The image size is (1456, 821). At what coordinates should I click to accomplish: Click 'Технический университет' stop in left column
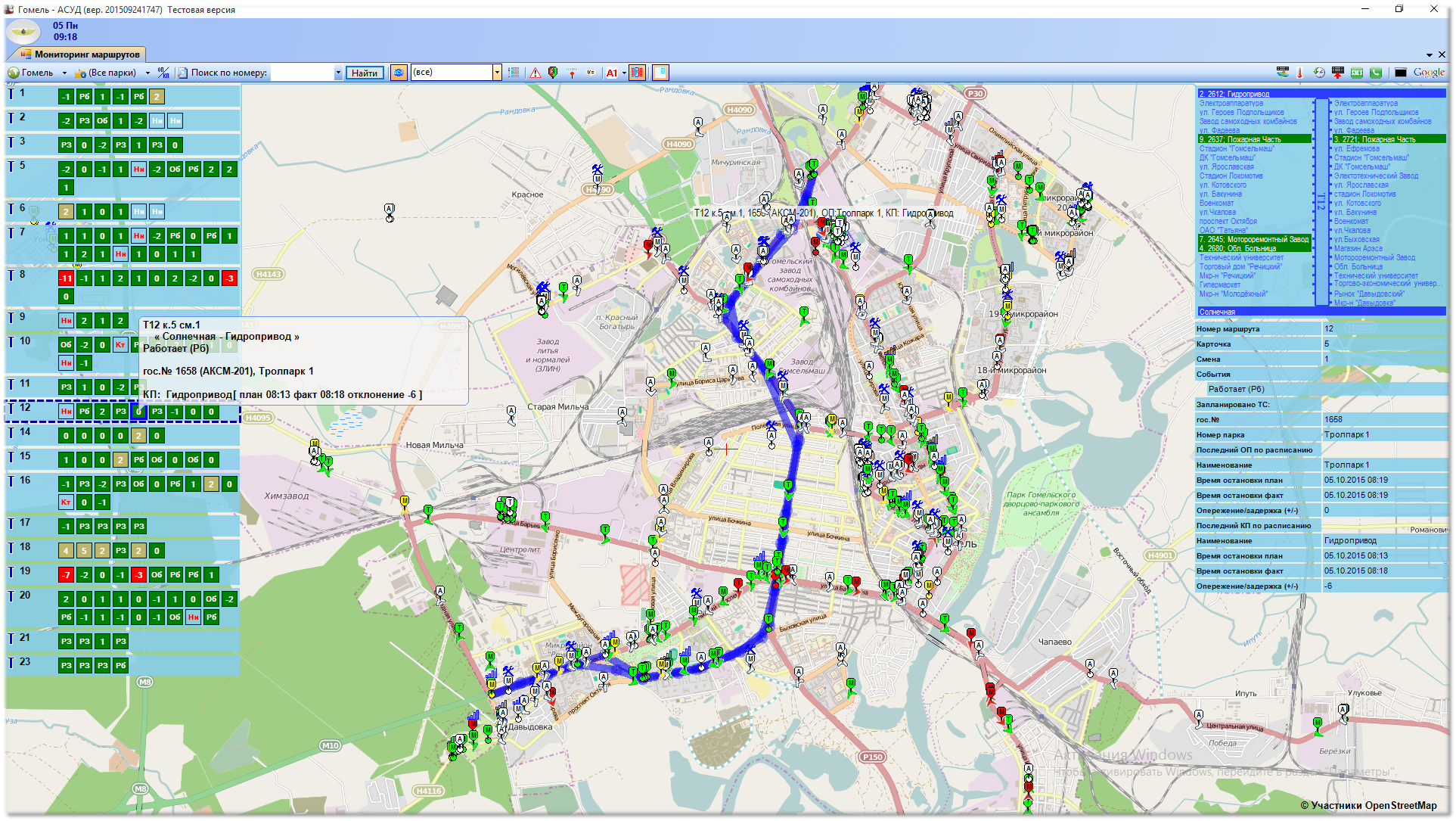pyautogui.click(x=1241, y=257)
